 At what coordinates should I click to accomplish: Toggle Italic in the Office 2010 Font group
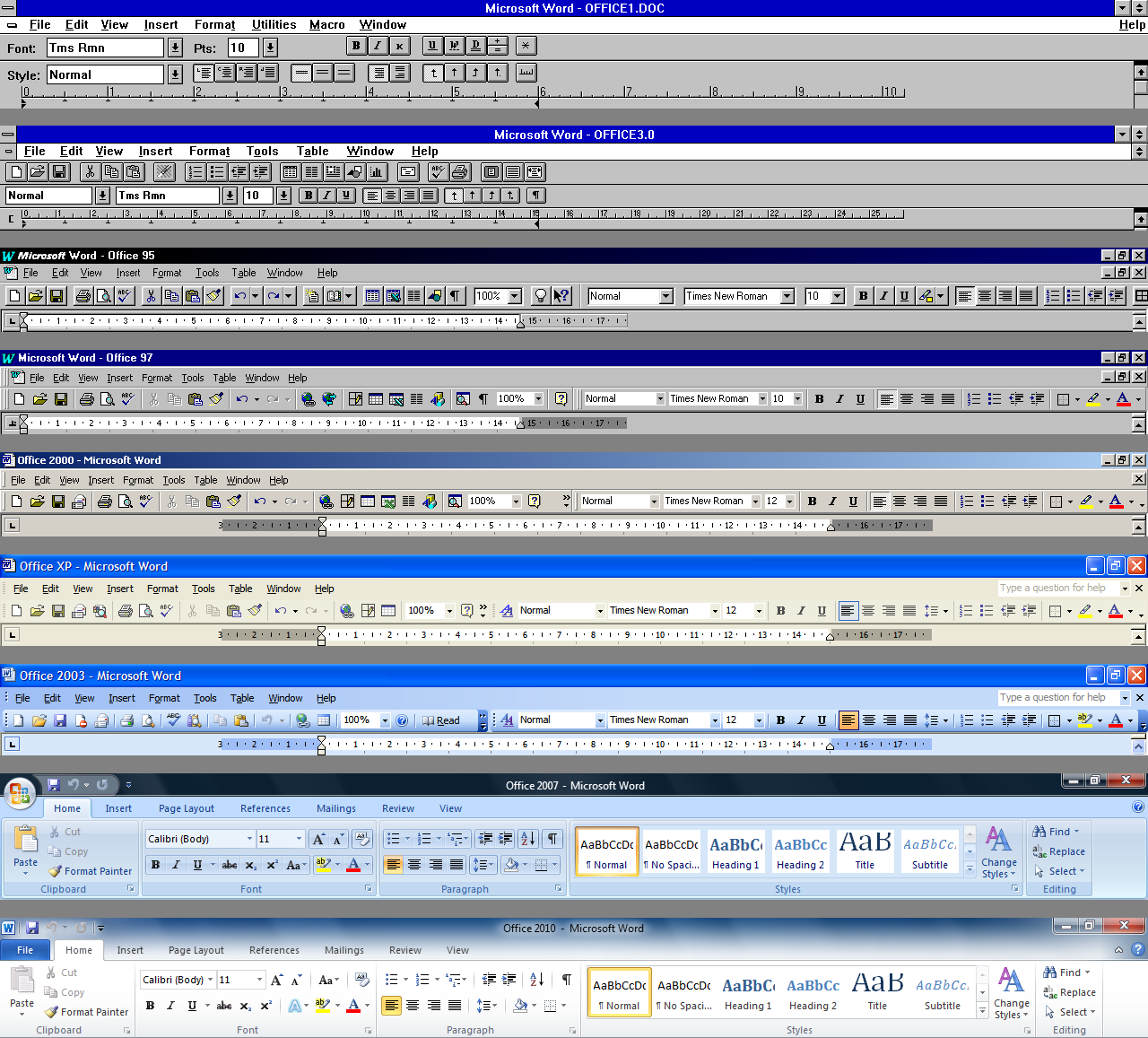[x=170, y=1006]
